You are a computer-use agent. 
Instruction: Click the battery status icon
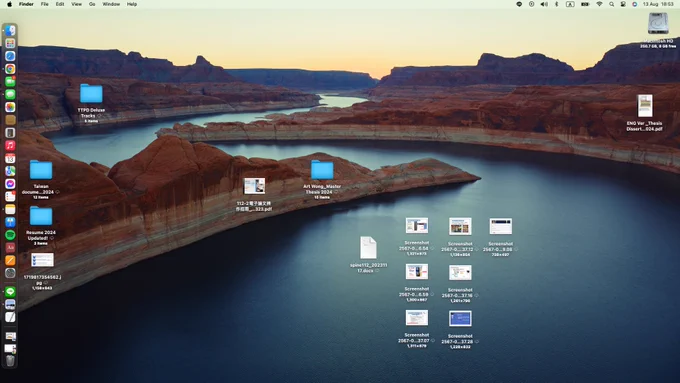pyautogui.click(x=585, y=4)
